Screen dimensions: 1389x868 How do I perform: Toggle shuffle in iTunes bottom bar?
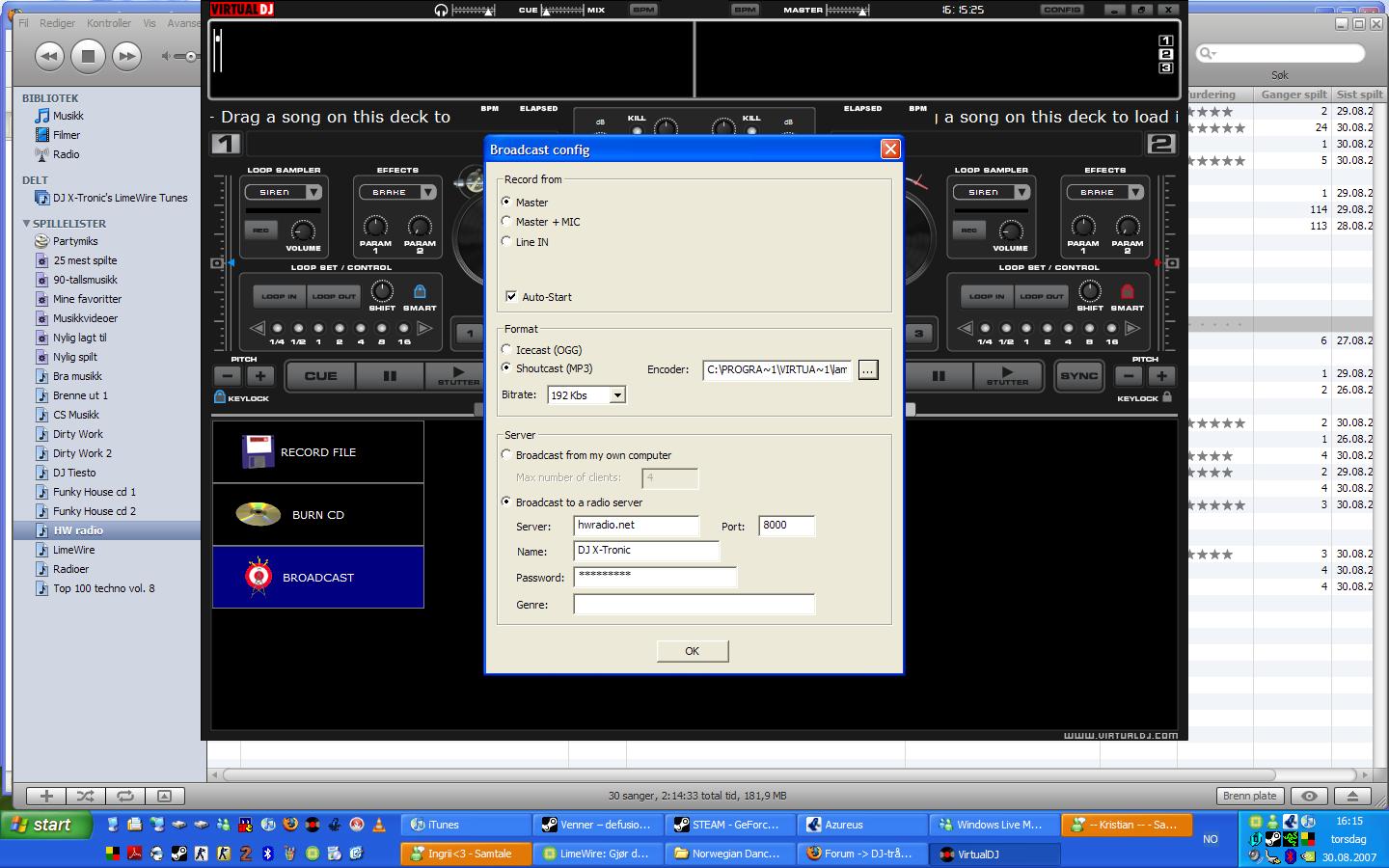pos(86,796)
